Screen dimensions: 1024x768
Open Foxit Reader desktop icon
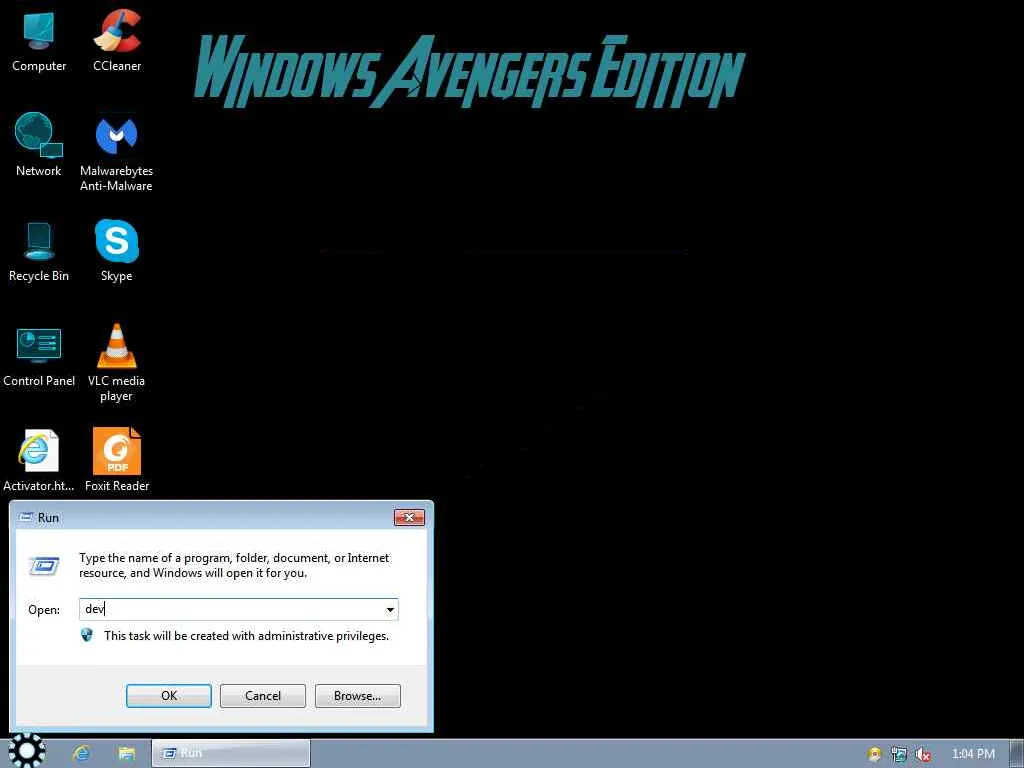click(x=117, y=460)
